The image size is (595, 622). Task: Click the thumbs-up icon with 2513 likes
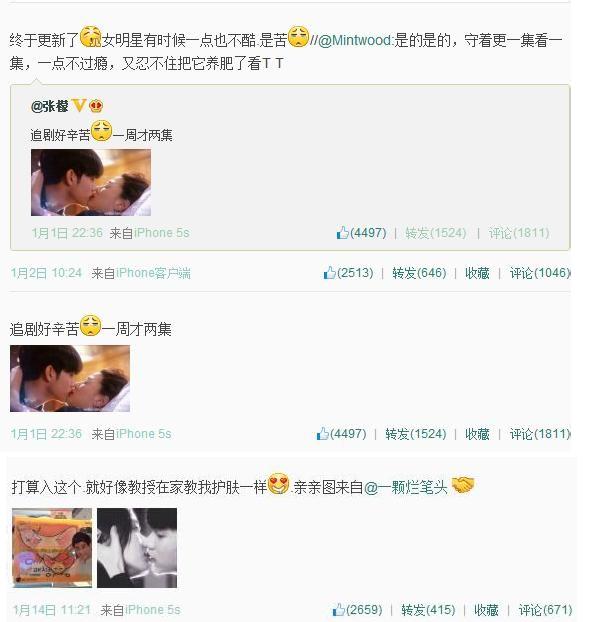(x=330, y=273)
